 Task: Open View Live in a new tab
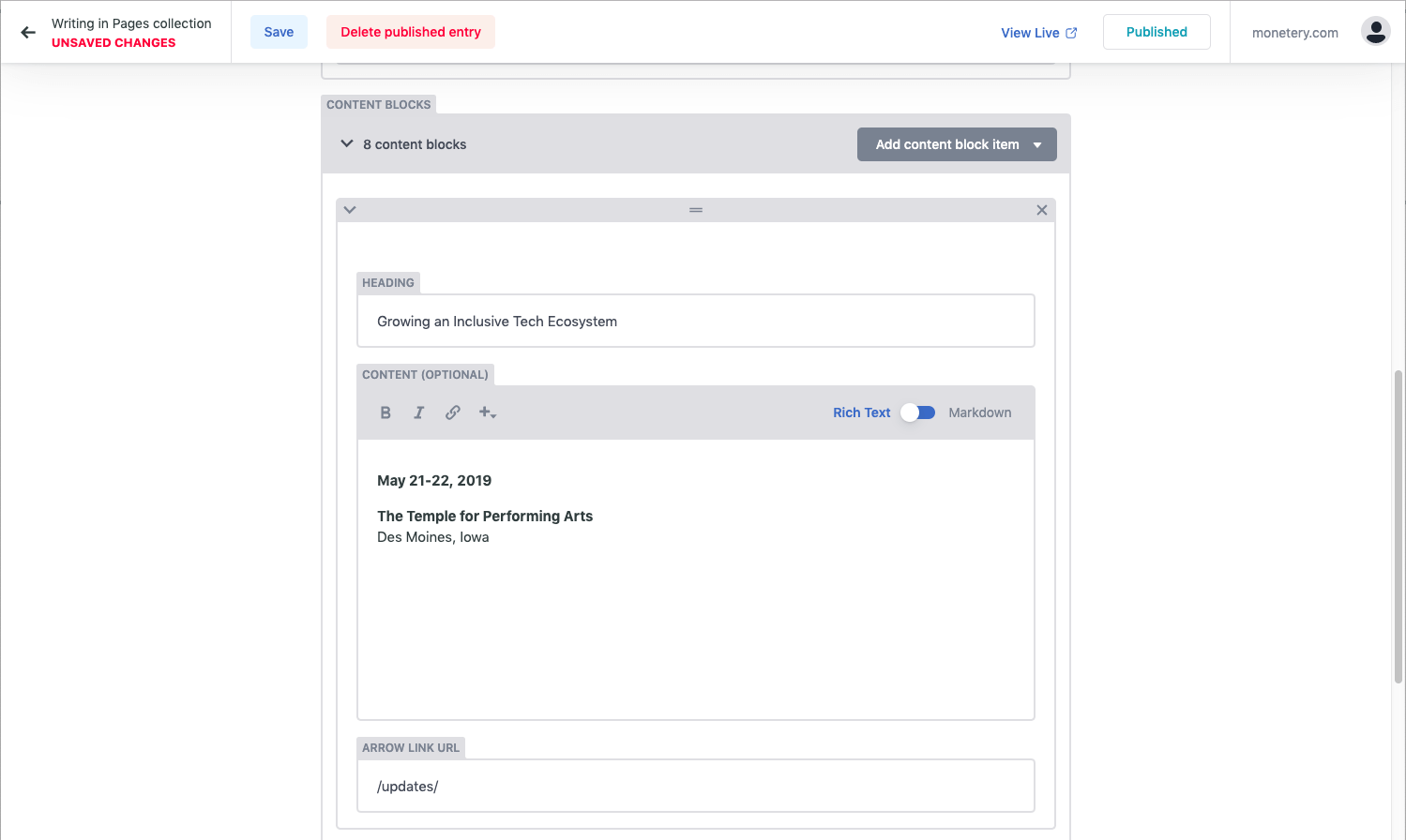tap(1037, 32)
